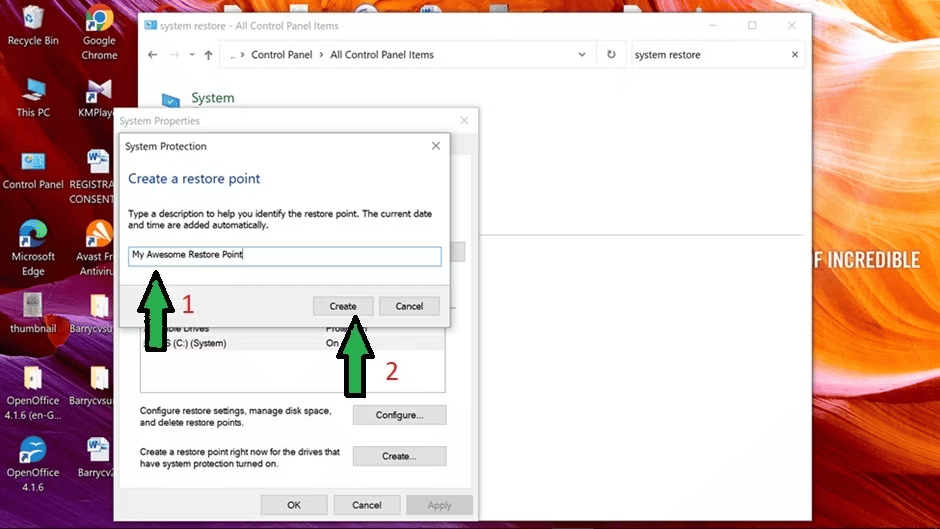
Task: Launch OpenOffice 4.1.6 desktop icon
Action: [33, 464]
